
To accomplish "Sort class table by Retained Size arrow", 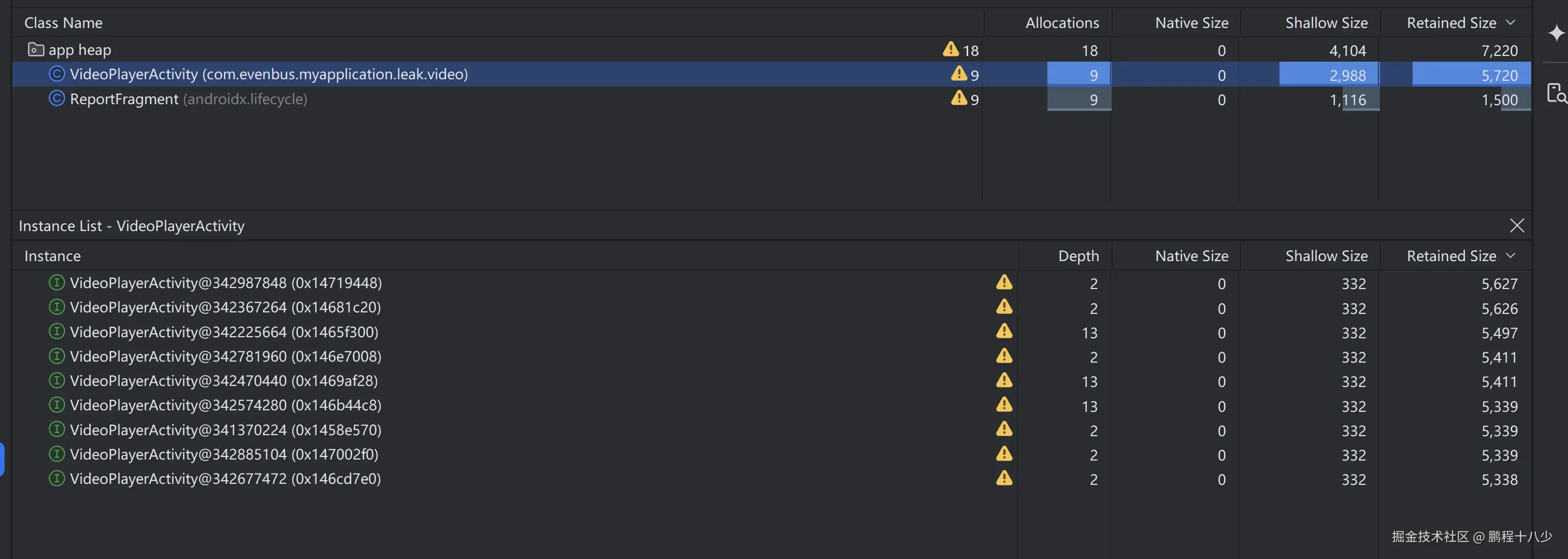I will 1509,22.
